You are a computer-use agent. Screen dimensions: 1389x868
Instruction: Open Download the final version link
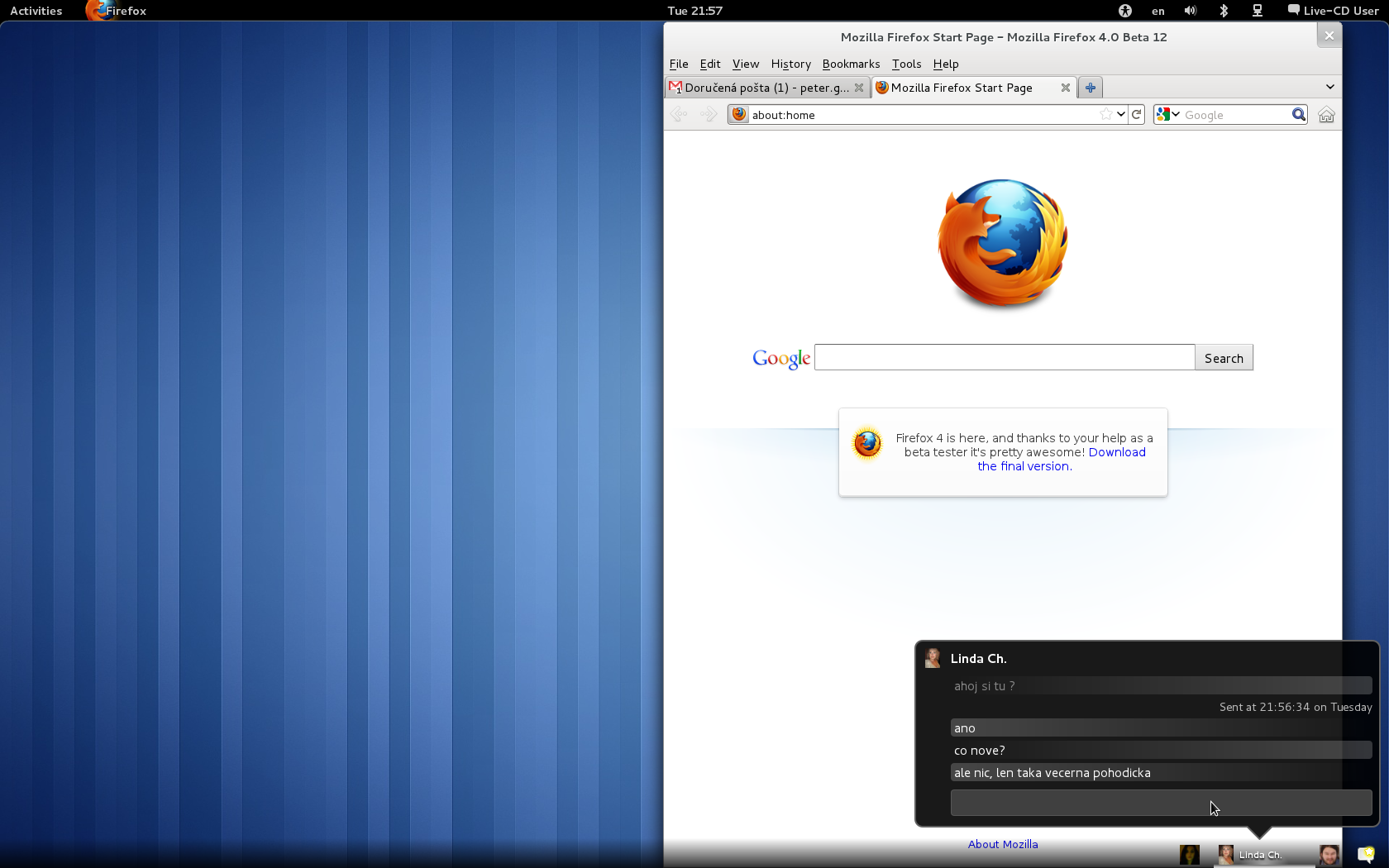coord(1062,459)
